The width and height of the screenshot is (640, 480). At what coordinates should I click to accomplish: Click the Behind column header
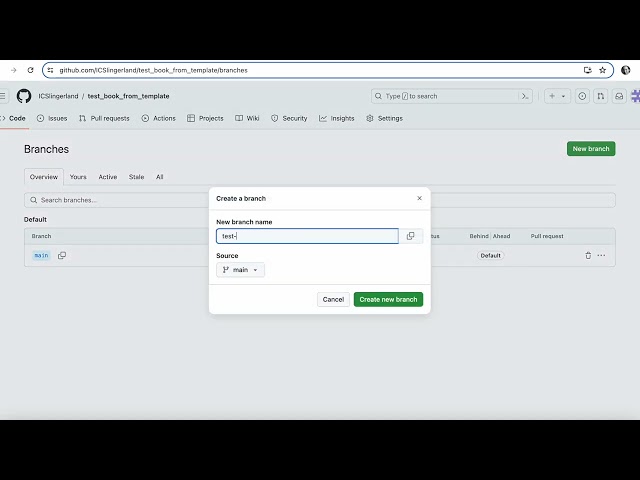(x=479, y=236)
